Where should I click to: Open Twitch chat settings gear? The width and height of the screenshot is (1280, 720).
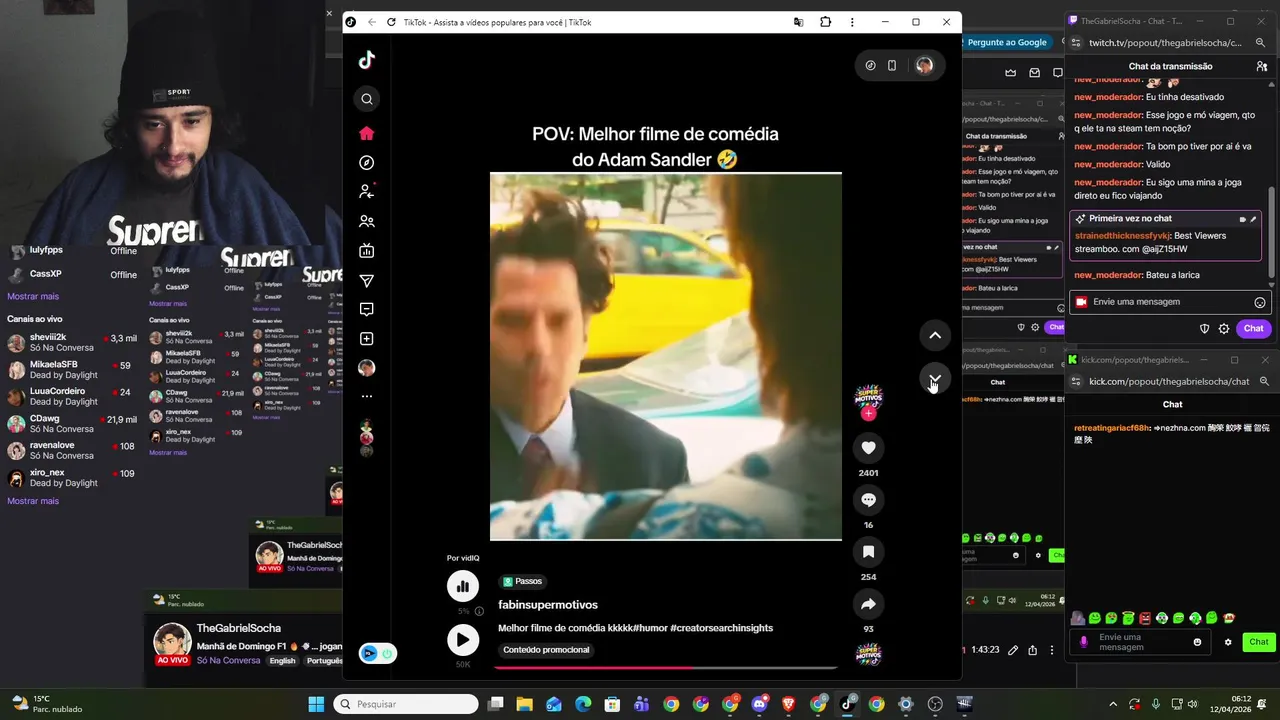(x=1224, y=328)
